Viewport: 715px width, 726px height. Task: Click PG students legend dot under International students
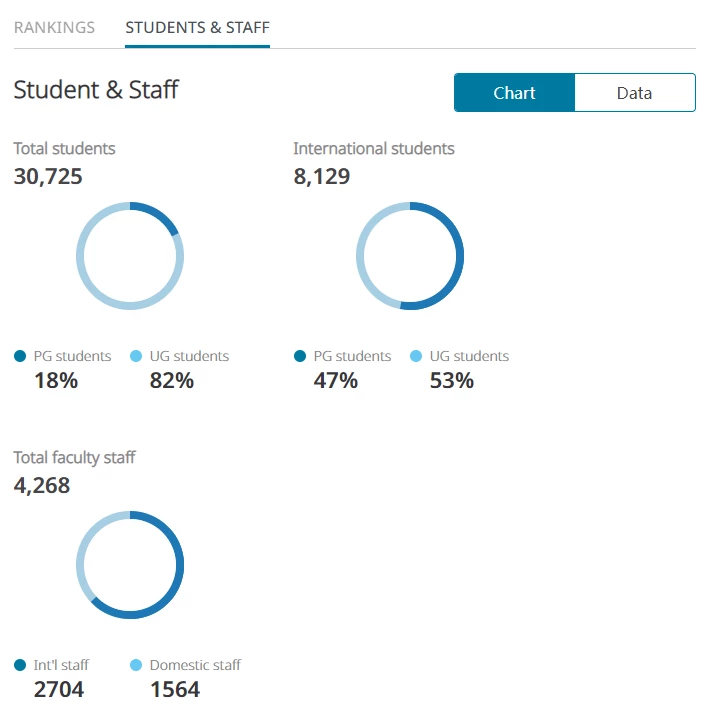pos(300,356)
